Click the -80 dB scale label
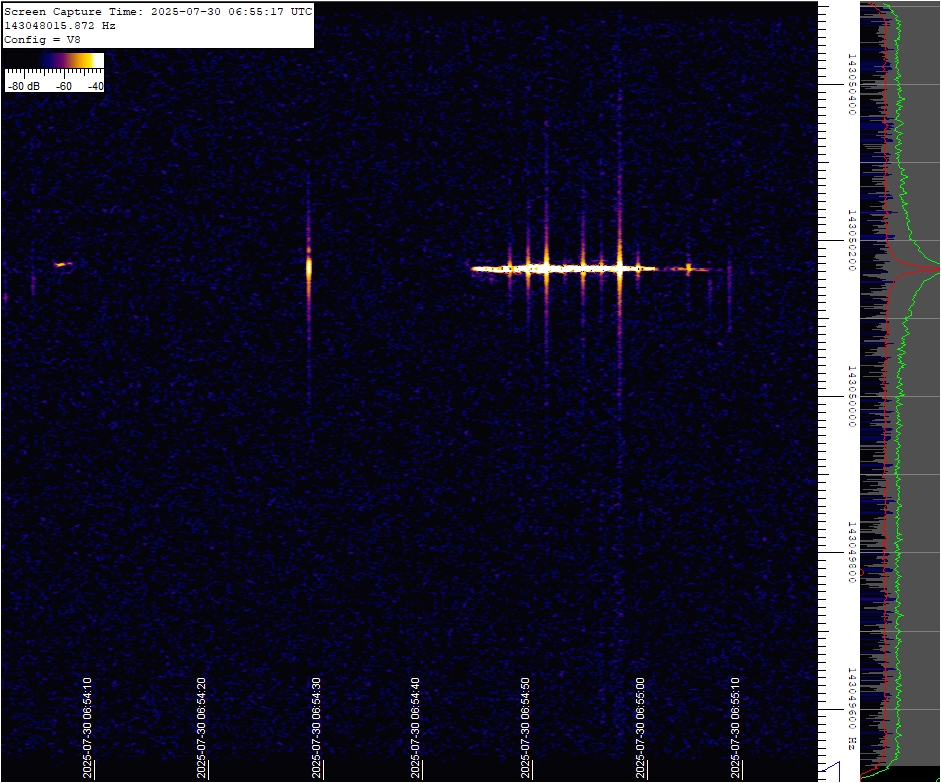Viewport: 941px width, 783px height. [24, 86]
